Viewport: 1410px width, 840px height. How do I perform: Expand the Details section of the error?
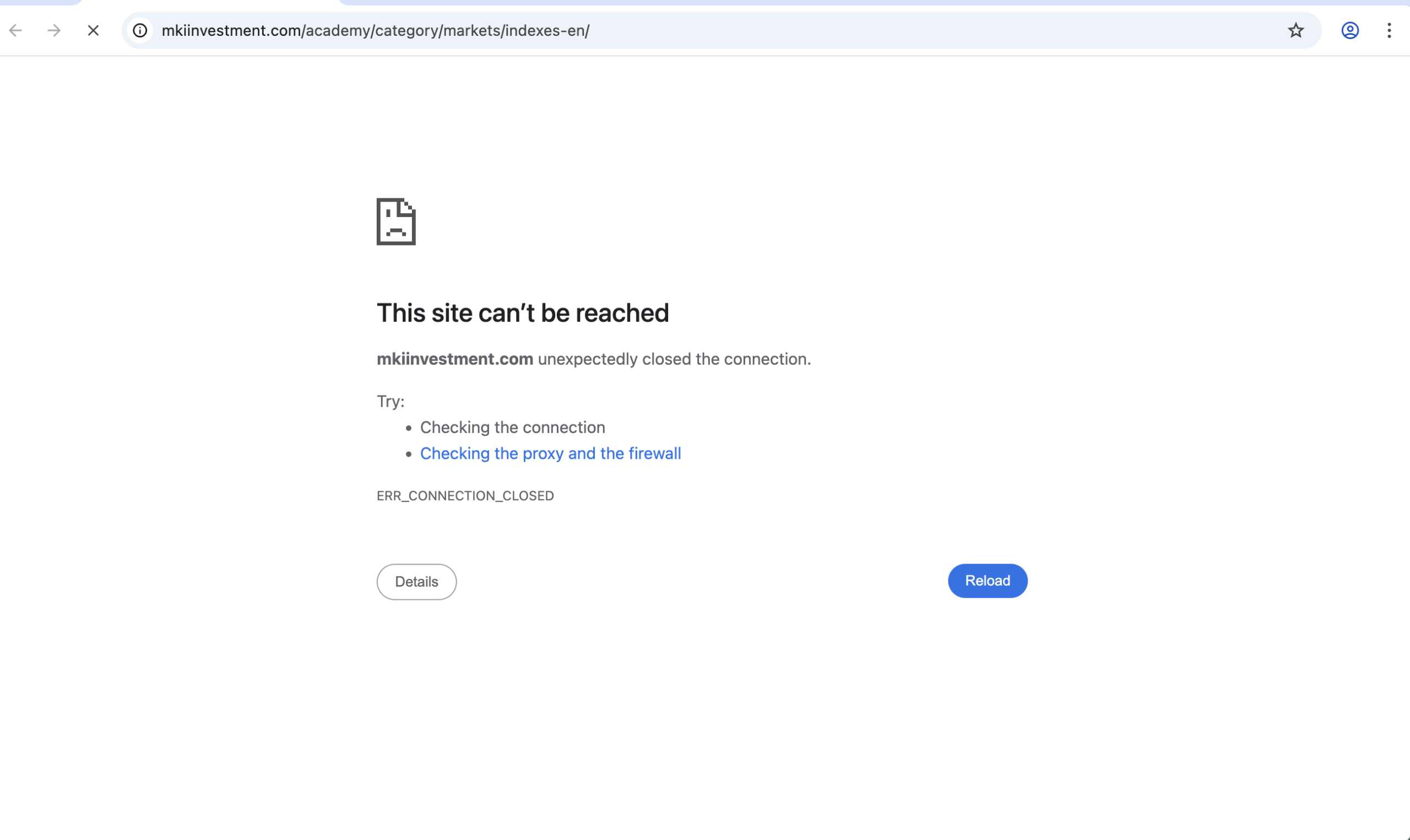[x=416, y=581]
